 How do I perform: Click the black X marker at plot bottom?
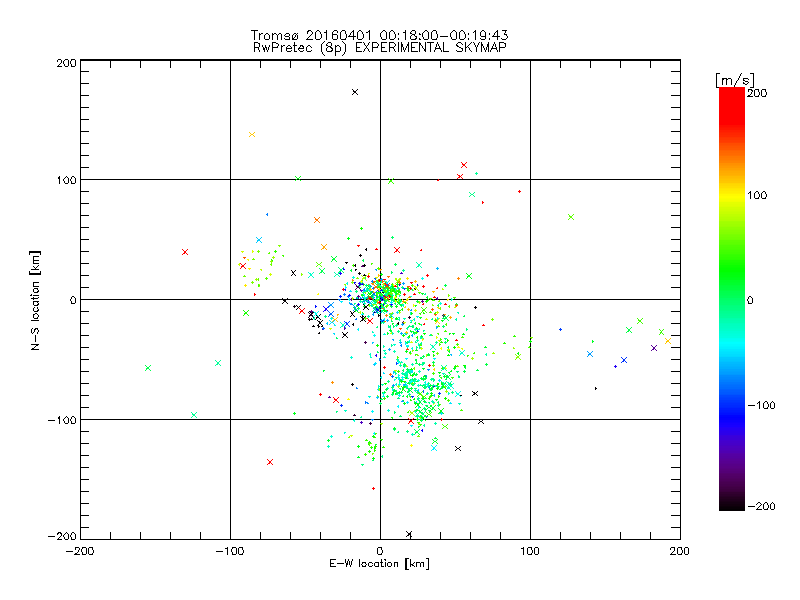(x=409, y=534)
